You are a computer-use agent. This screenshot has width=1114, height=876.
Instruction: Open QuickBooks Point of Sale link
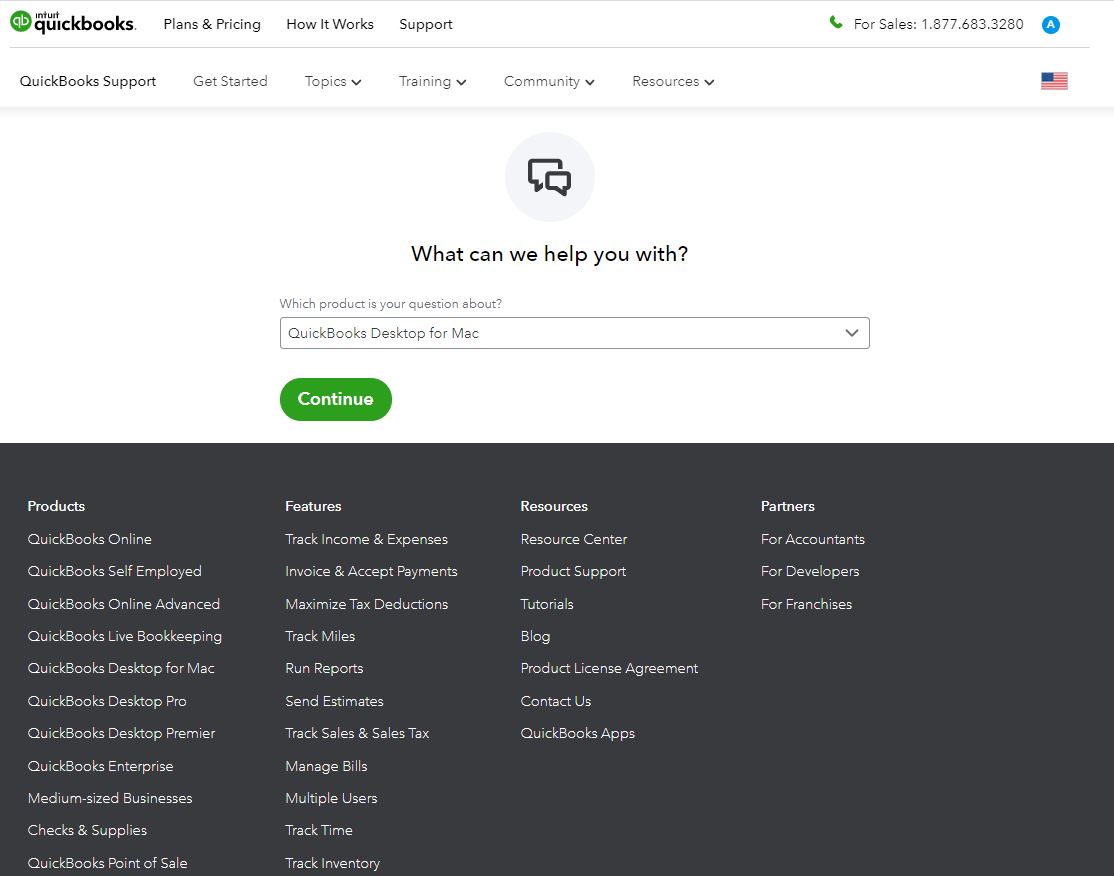107,863
